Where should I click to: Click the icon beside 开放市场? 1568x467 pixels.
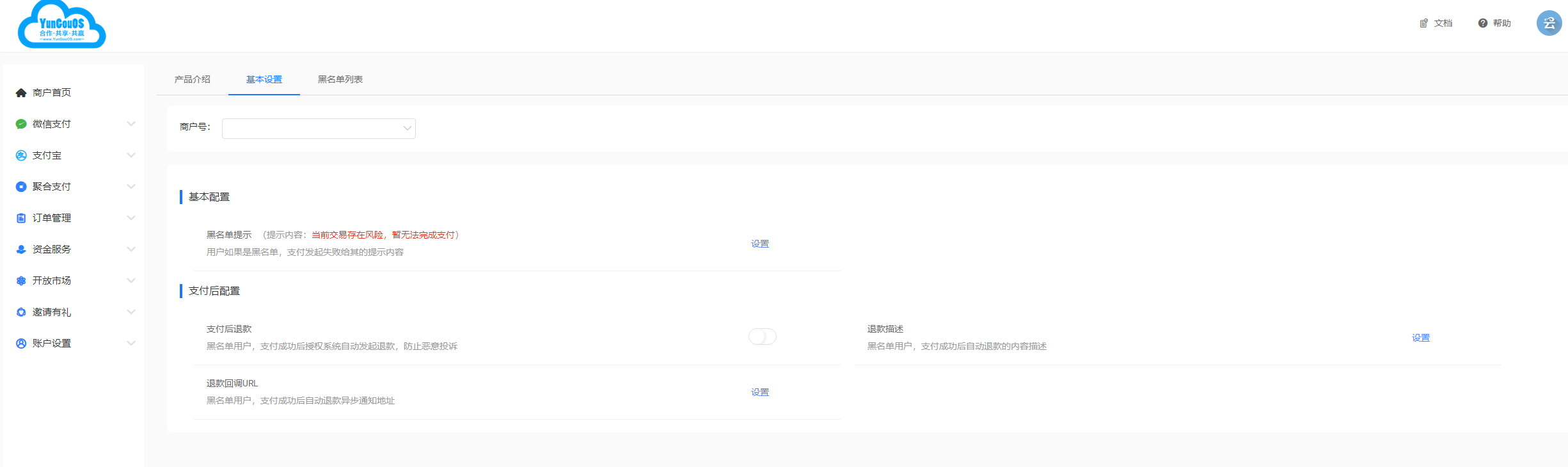tap(21, 281)
